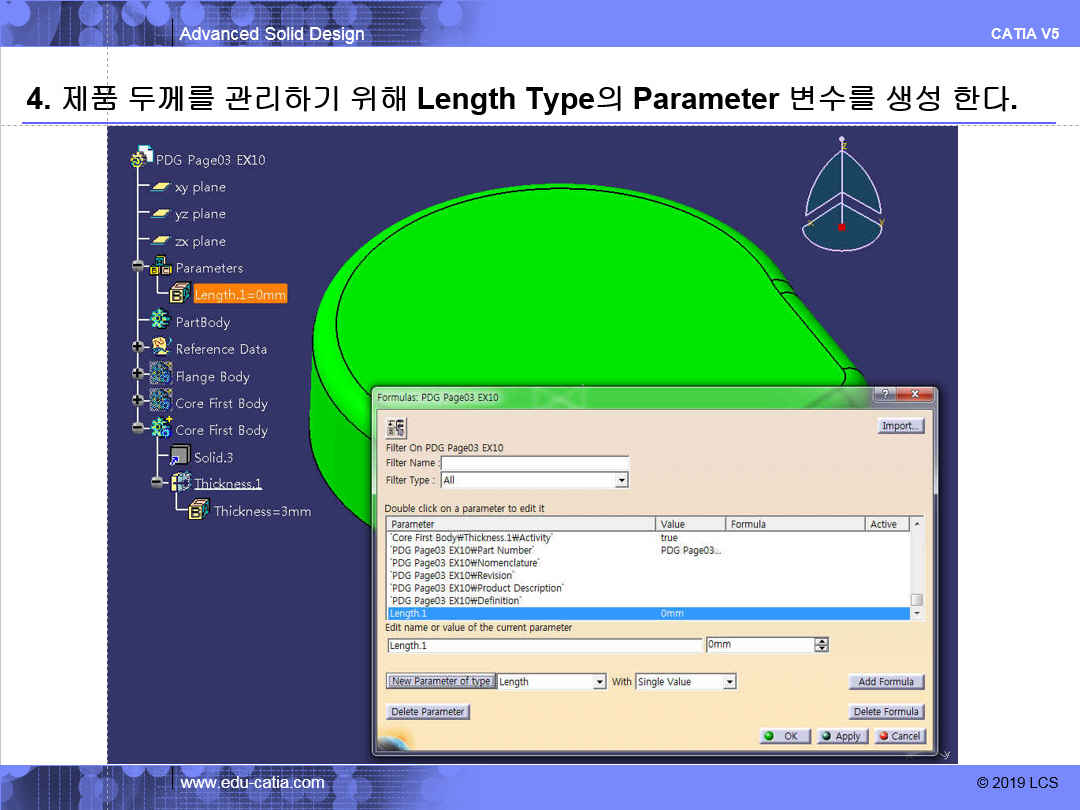Collapse the Parameters tree node
This screenshot has width=1080, height=810.
pos(137,268)
